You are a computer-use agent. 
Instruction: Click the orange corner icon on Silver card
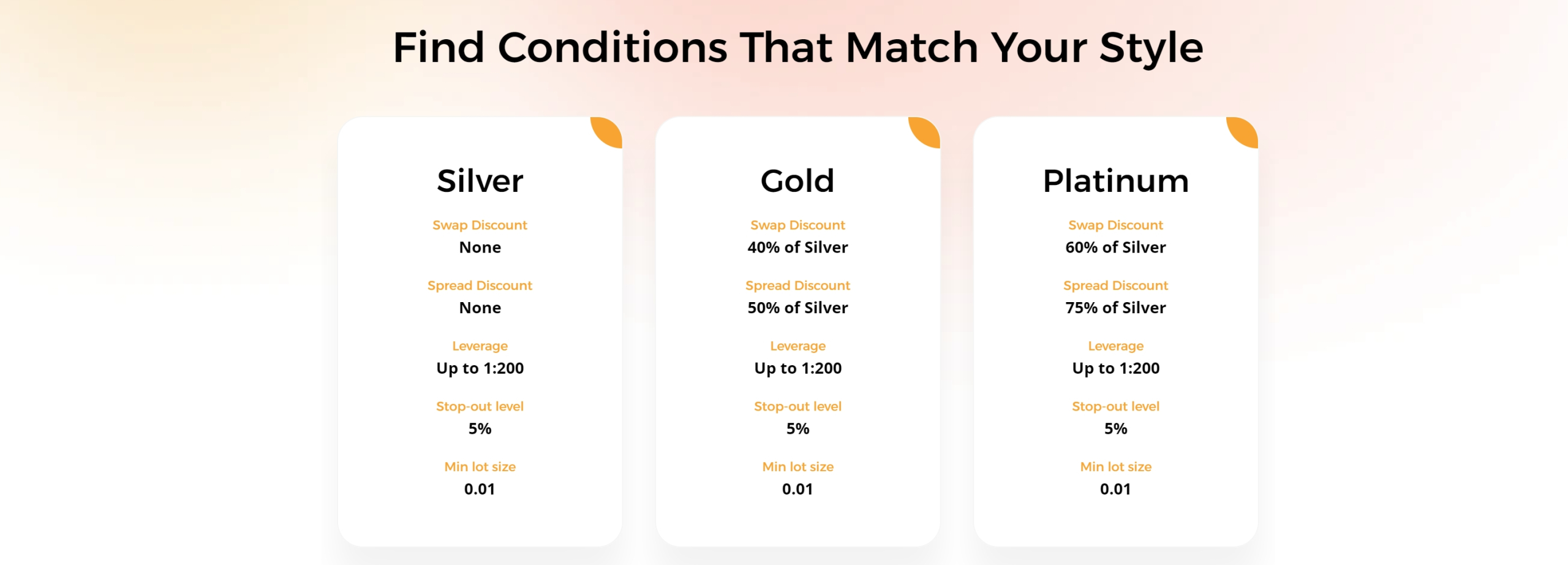(609, 131)
